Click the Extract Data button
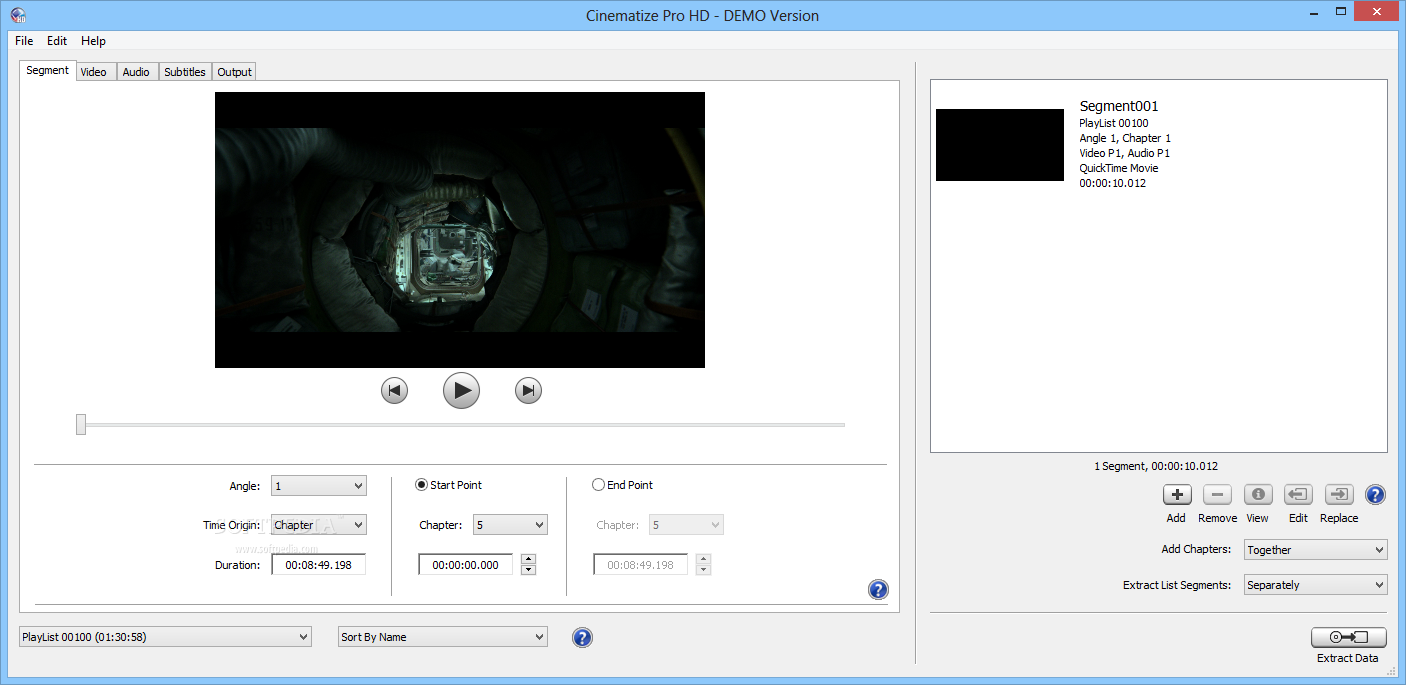The width and height of the screenshot is (1406, 685). click(1348, 637)
